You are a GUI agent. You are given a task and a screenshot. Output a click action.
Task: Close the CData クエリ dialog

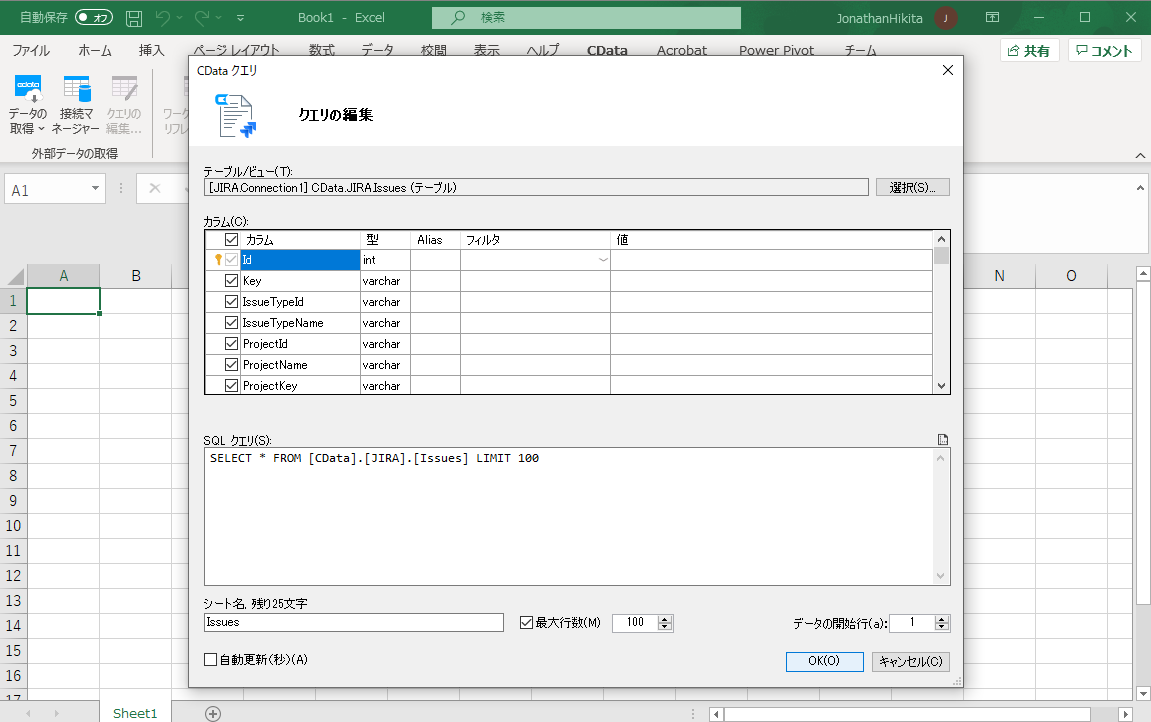click(x=948, y=70)
